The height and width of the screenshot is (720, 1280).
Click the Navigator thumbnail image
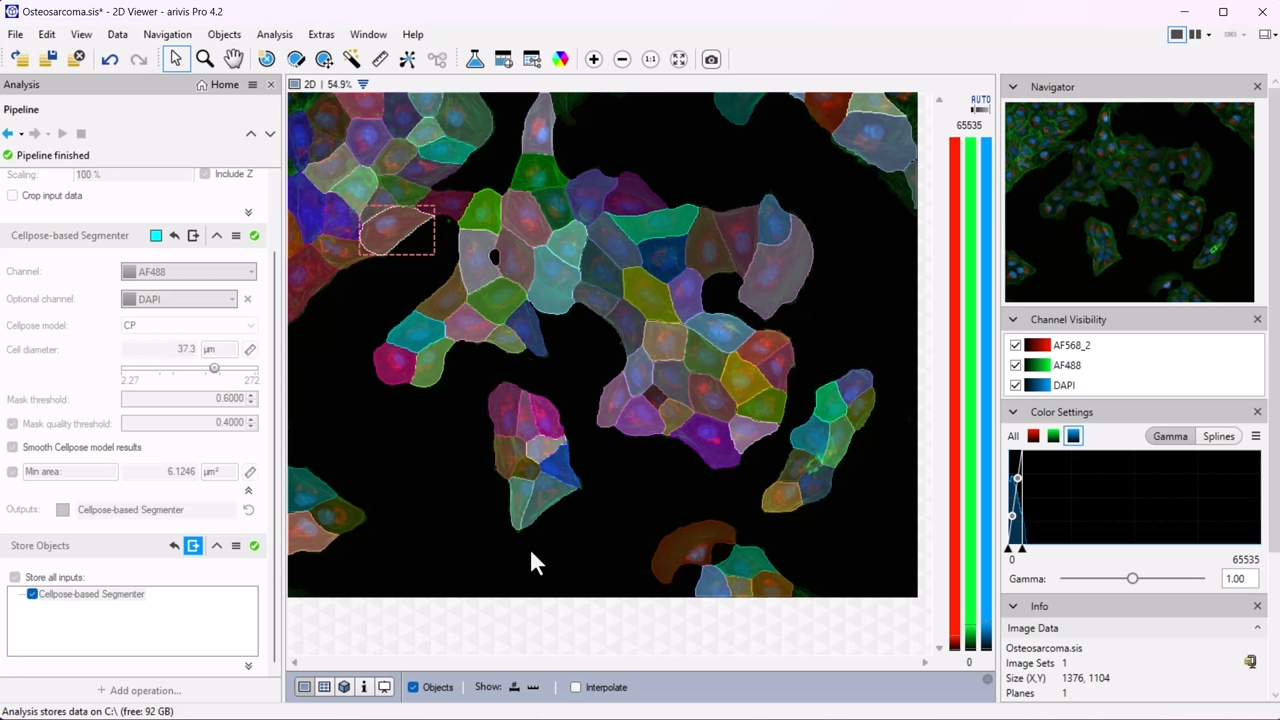tap(1128, 202)
